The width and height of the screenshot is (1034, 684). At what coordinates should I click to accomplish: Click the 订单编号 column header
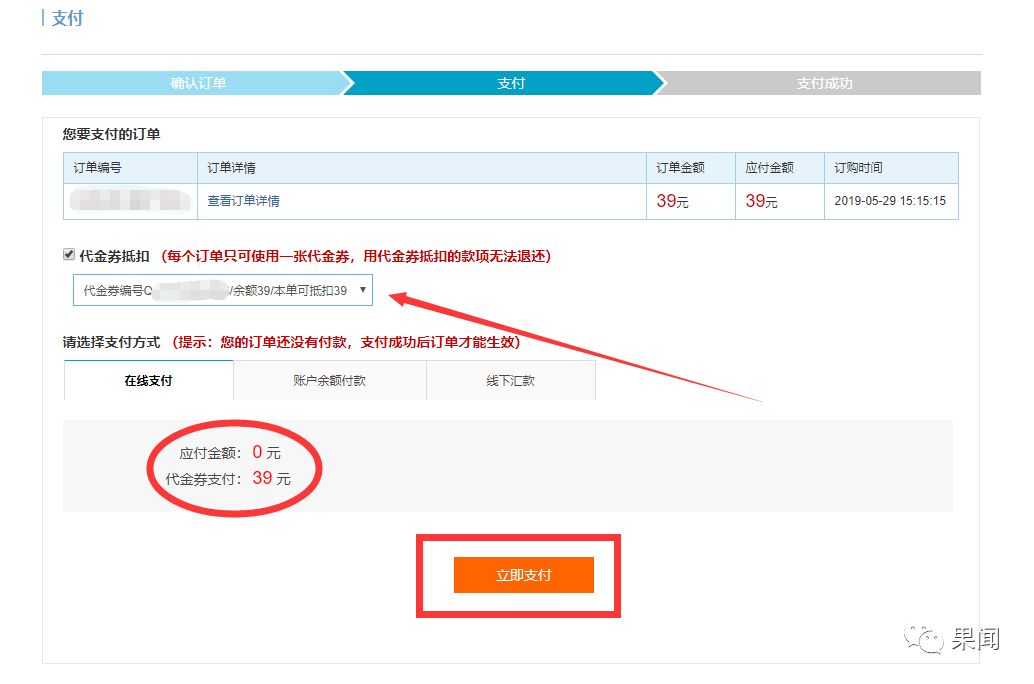[99, 167]
